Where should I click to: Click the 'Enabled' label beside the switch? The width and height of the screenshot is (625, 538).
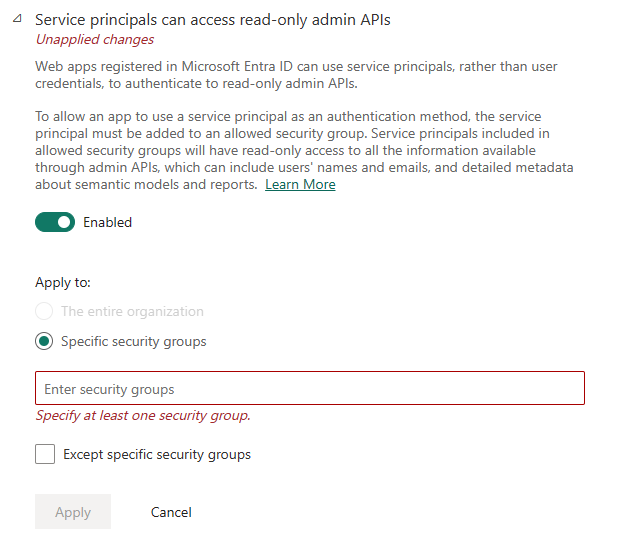pyautogui.click(x=107, y=222)
